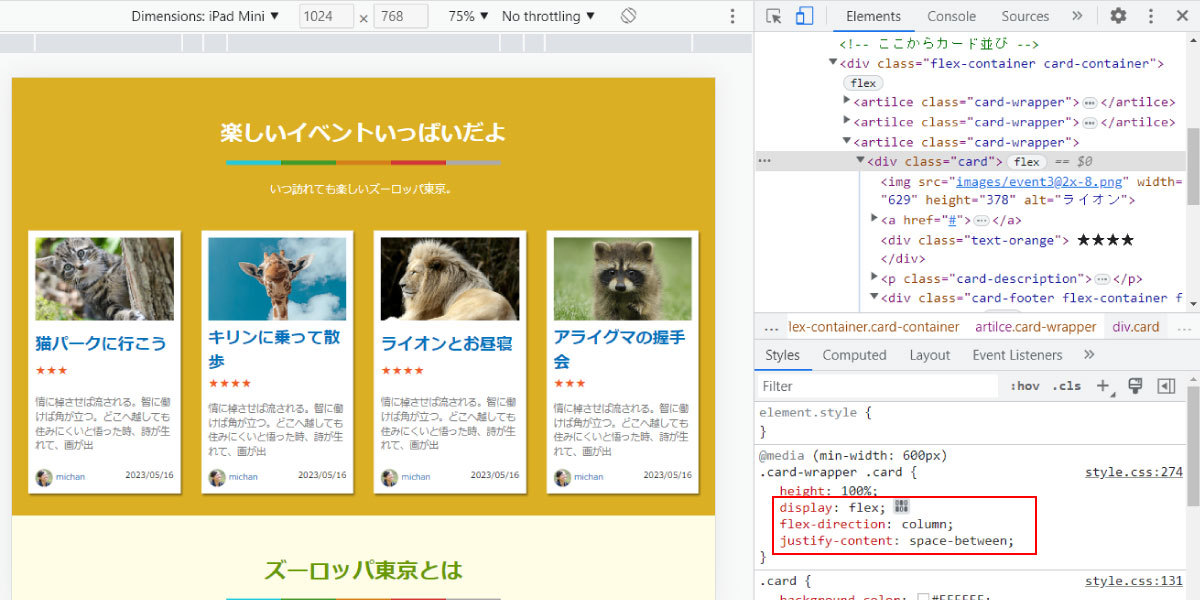Open DevTools settings gear
Viewport: 1200px width, 600px height.
[x=1118, y=16]
